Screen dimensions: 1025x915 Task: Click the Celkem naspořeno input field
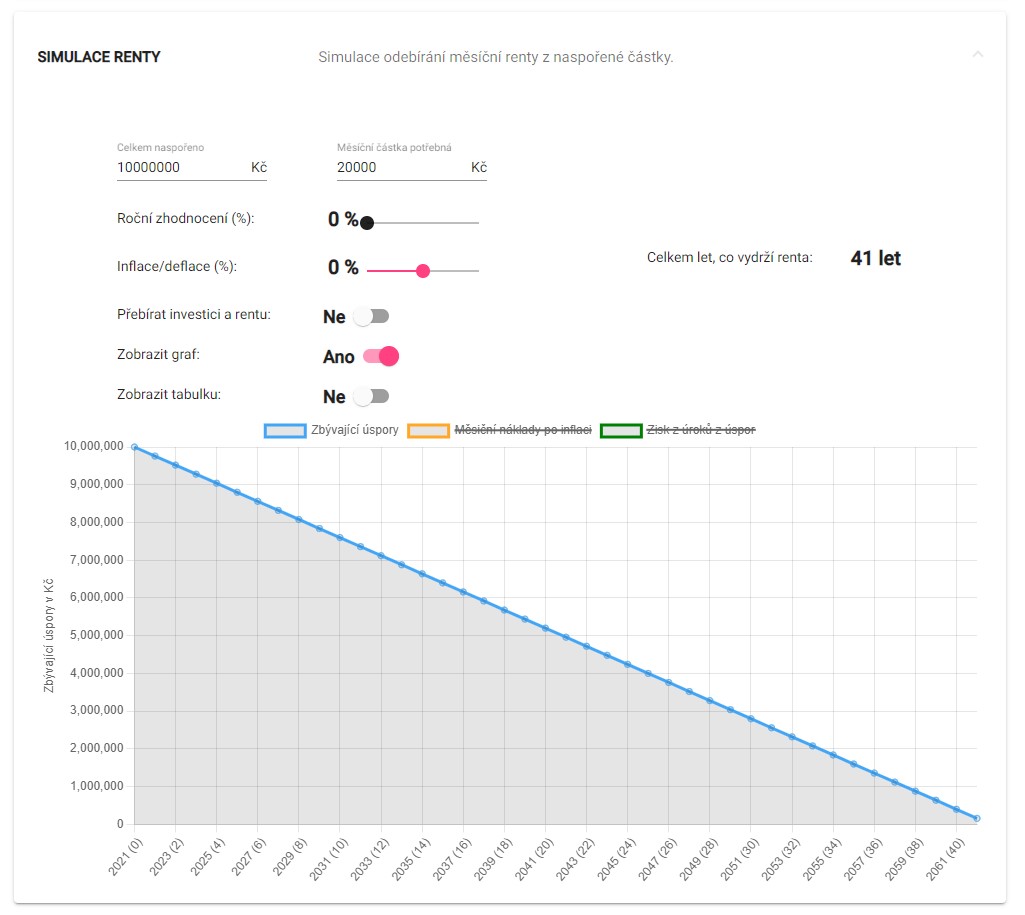pos(180,168)
